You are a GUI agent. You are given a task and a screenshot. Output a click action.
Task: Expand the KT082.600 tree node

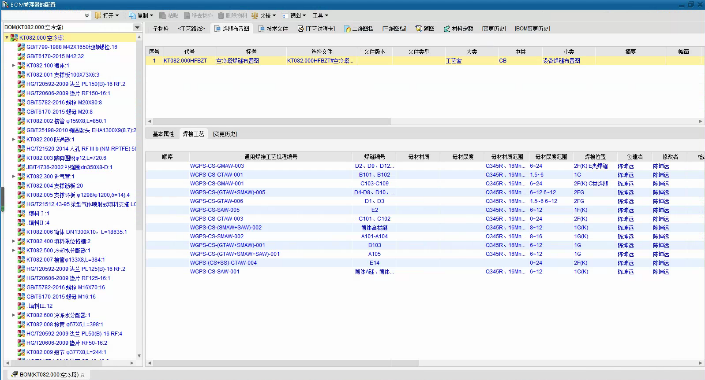13,315
